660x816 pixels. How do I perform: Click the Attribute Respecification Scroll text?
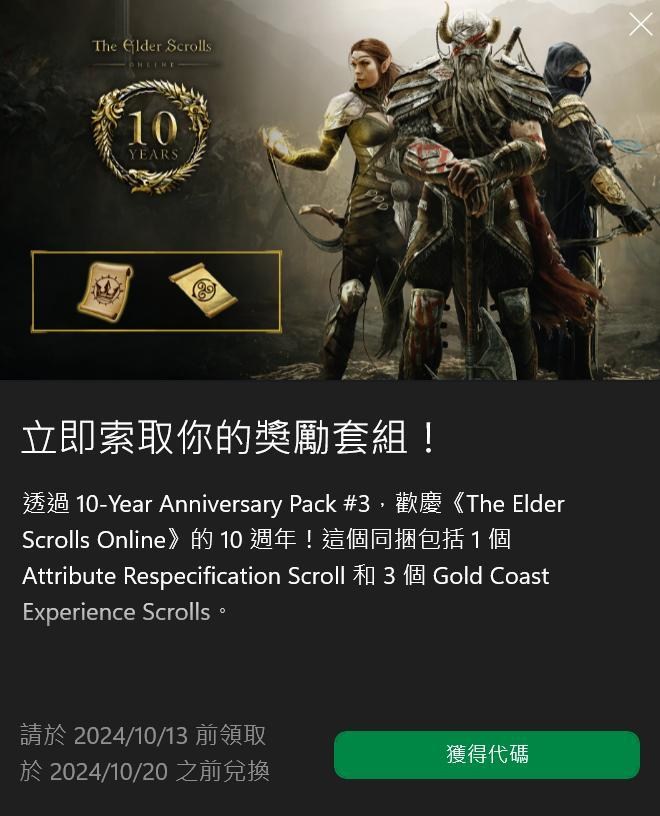click(184, 576)
